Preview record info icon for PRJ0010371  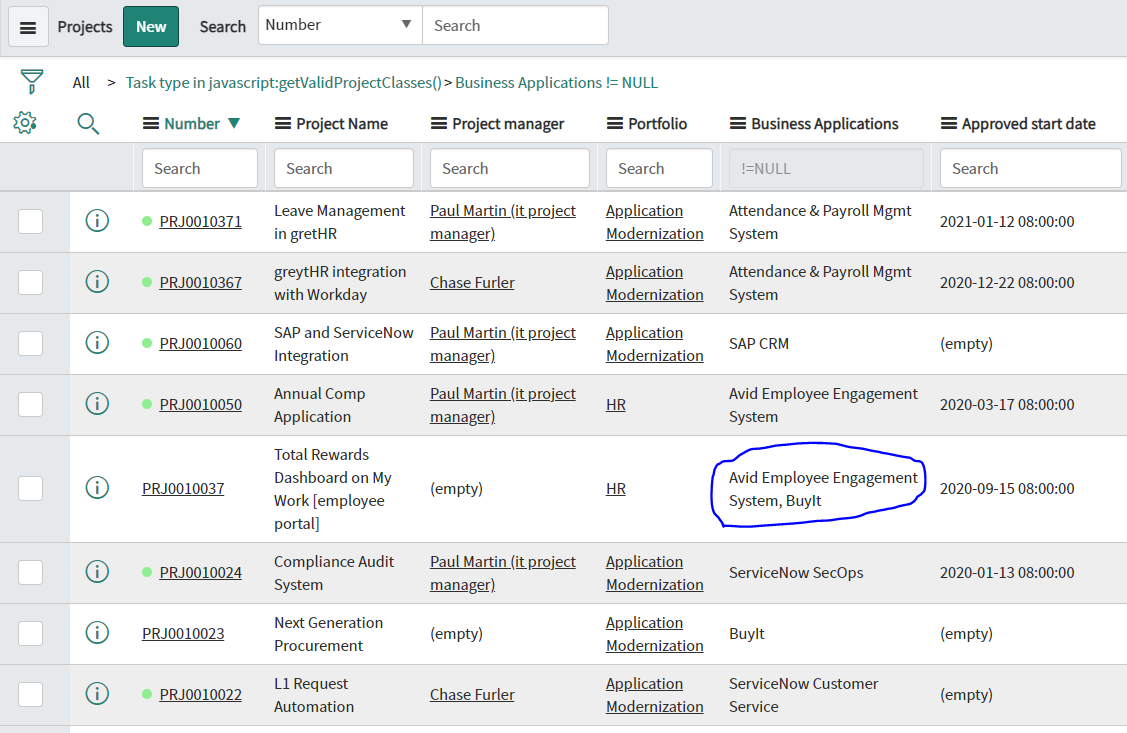(97, 221)
